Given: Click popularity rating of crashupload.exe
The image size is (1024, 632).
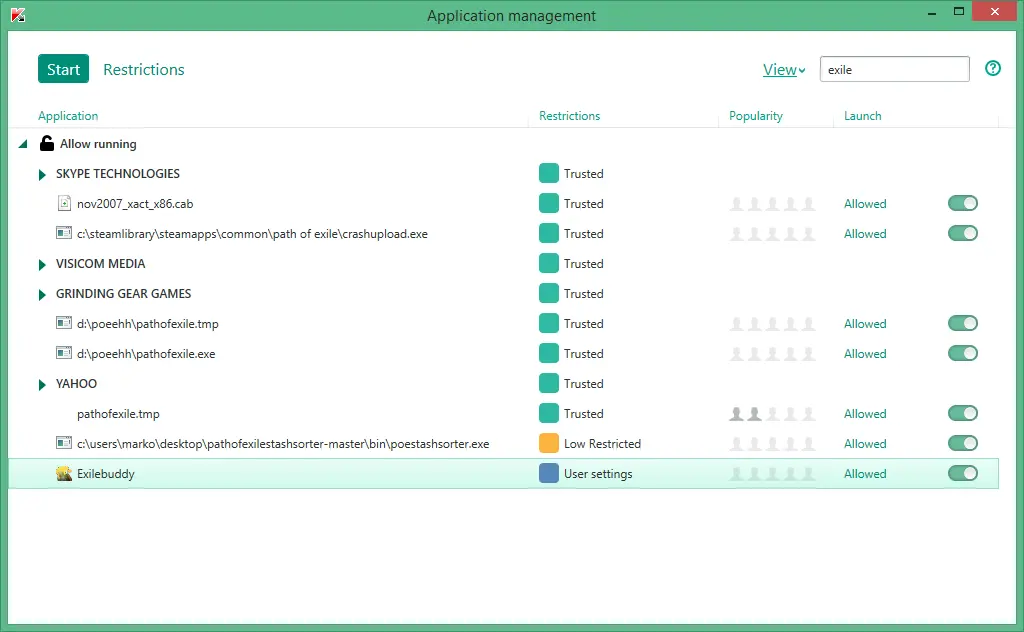Looking at the screenshot, I should [x=773, y=234].
